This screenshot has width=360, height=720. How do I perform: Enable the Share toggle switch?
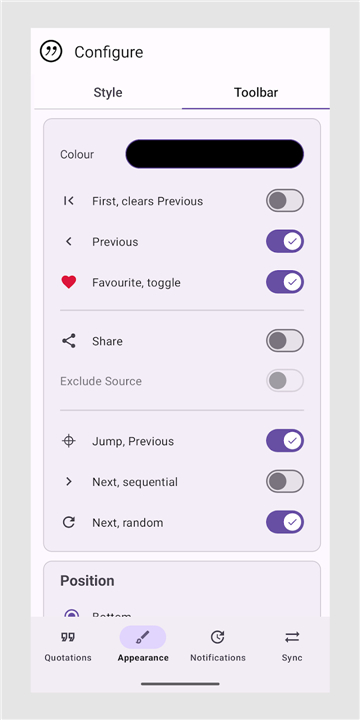pyautogui.click(x=285, y=341)
